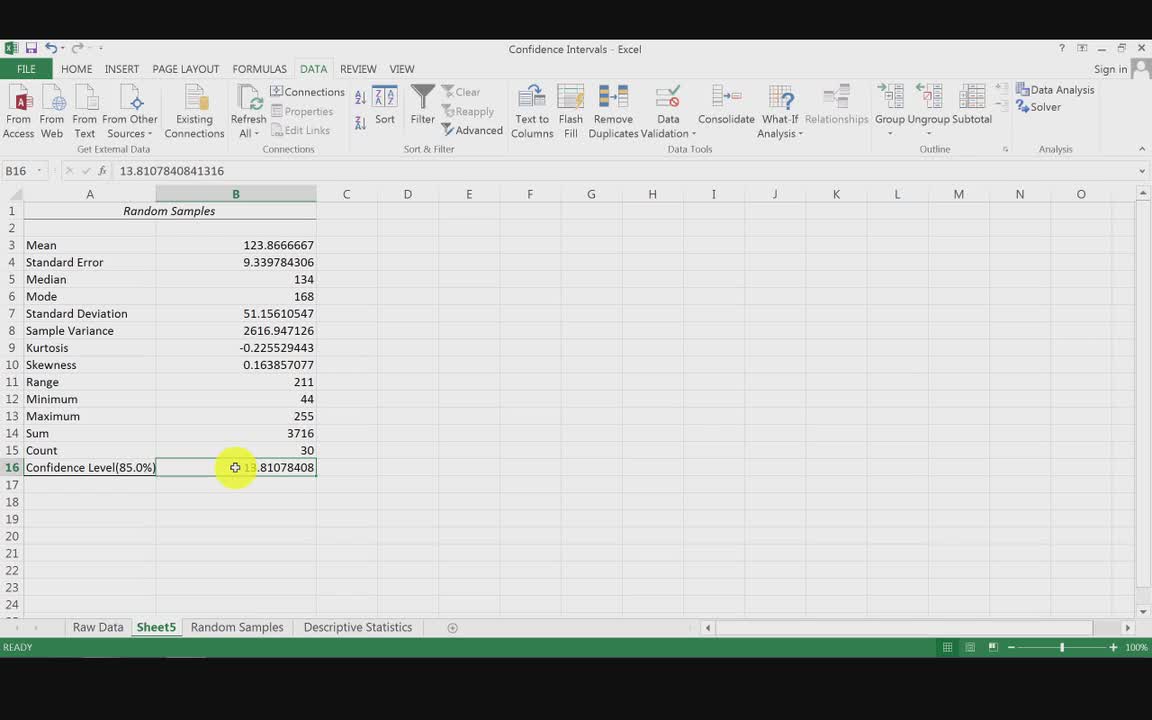Click the Flash Fill icon
This screenshot has width=1152, height=720.
click(x=571, y=111)
